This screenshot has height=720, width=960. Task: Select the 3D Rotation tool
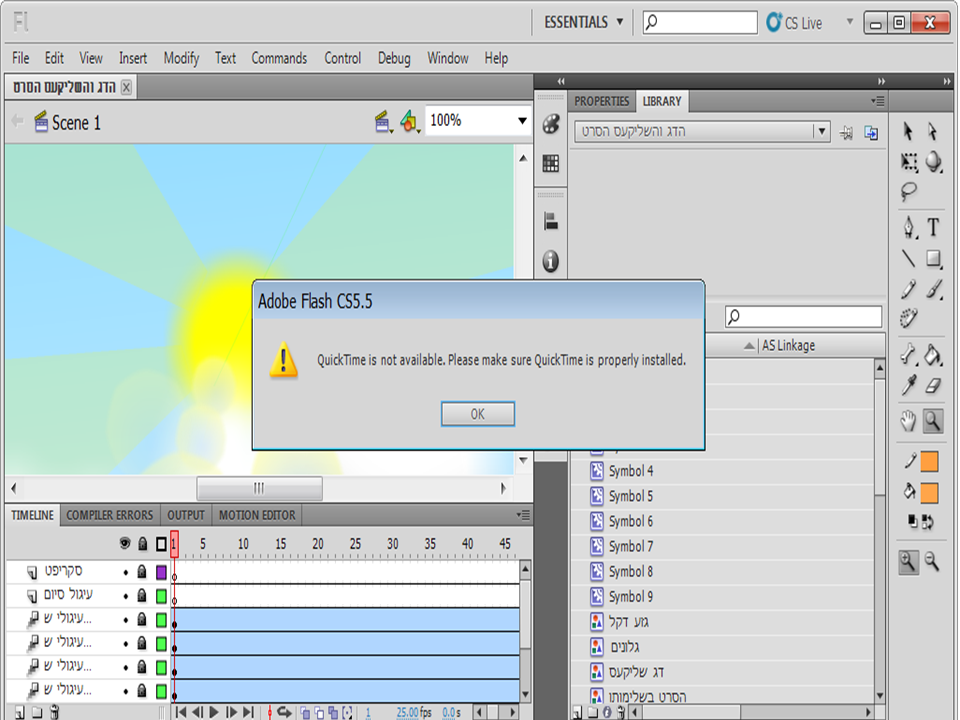point(933,162)
